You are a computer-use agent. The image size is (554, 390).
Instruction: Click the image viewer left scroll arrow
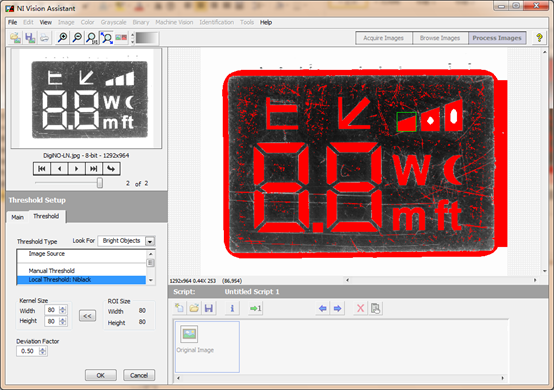tap(347, 280)
